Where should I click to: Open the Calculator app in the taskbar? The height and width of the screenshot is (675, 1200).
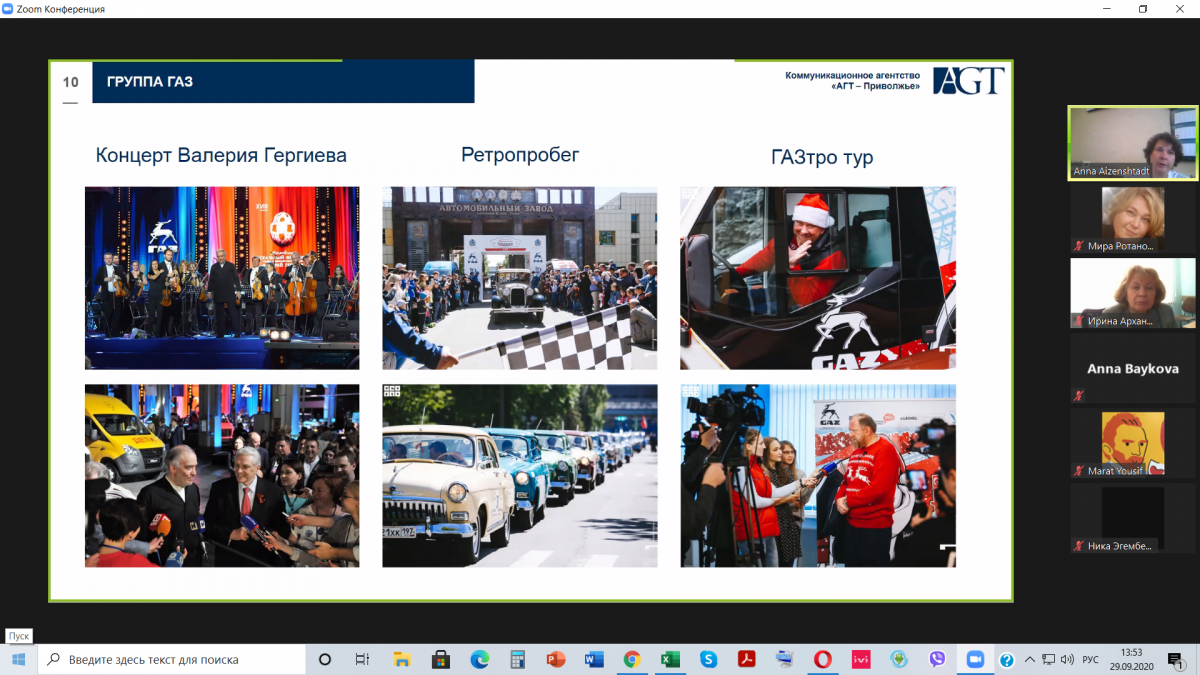[517, 659]
